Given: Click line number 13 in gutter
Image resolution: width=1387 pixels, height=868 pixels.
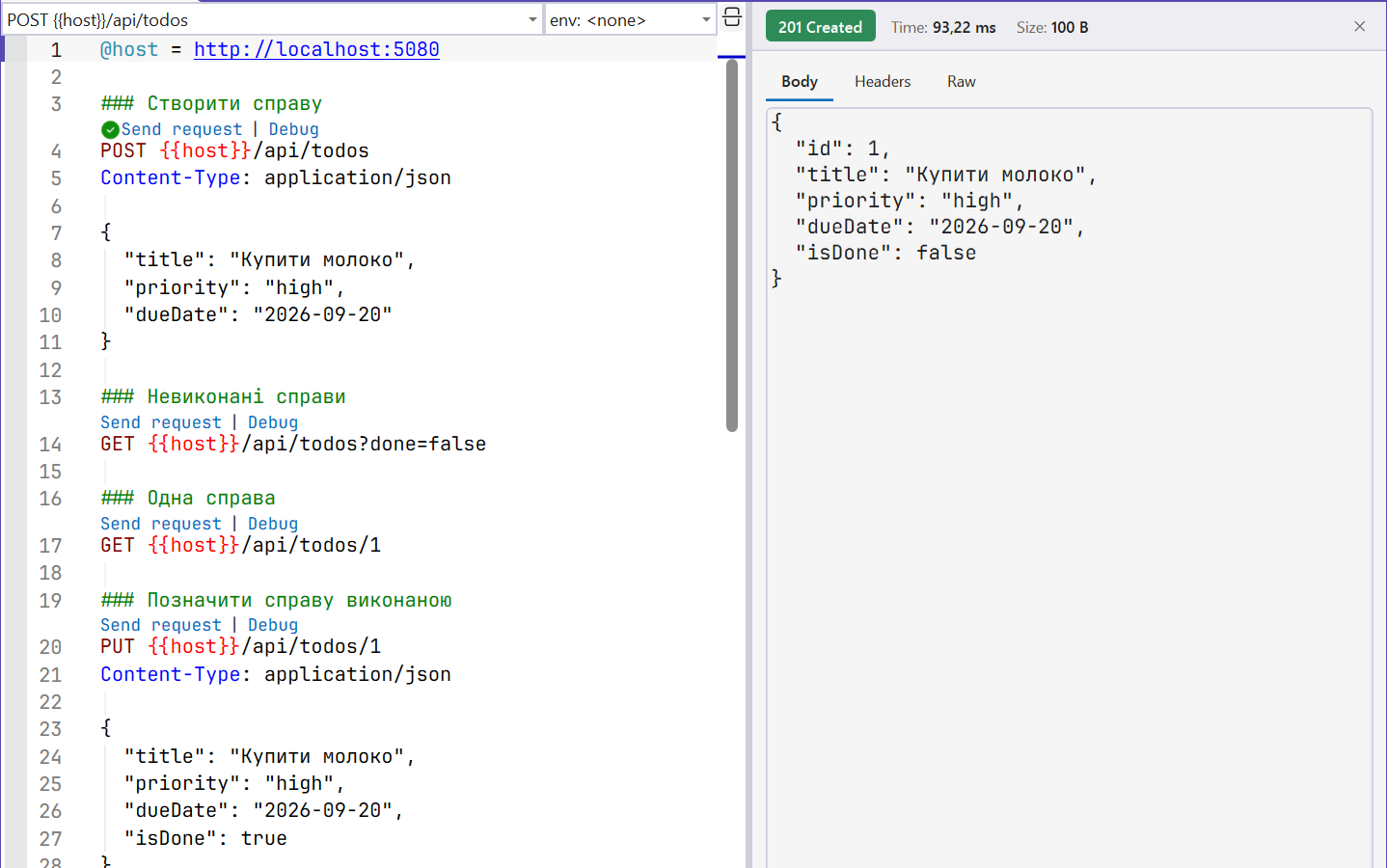Looking at the screenshot, I should (50, 396).
